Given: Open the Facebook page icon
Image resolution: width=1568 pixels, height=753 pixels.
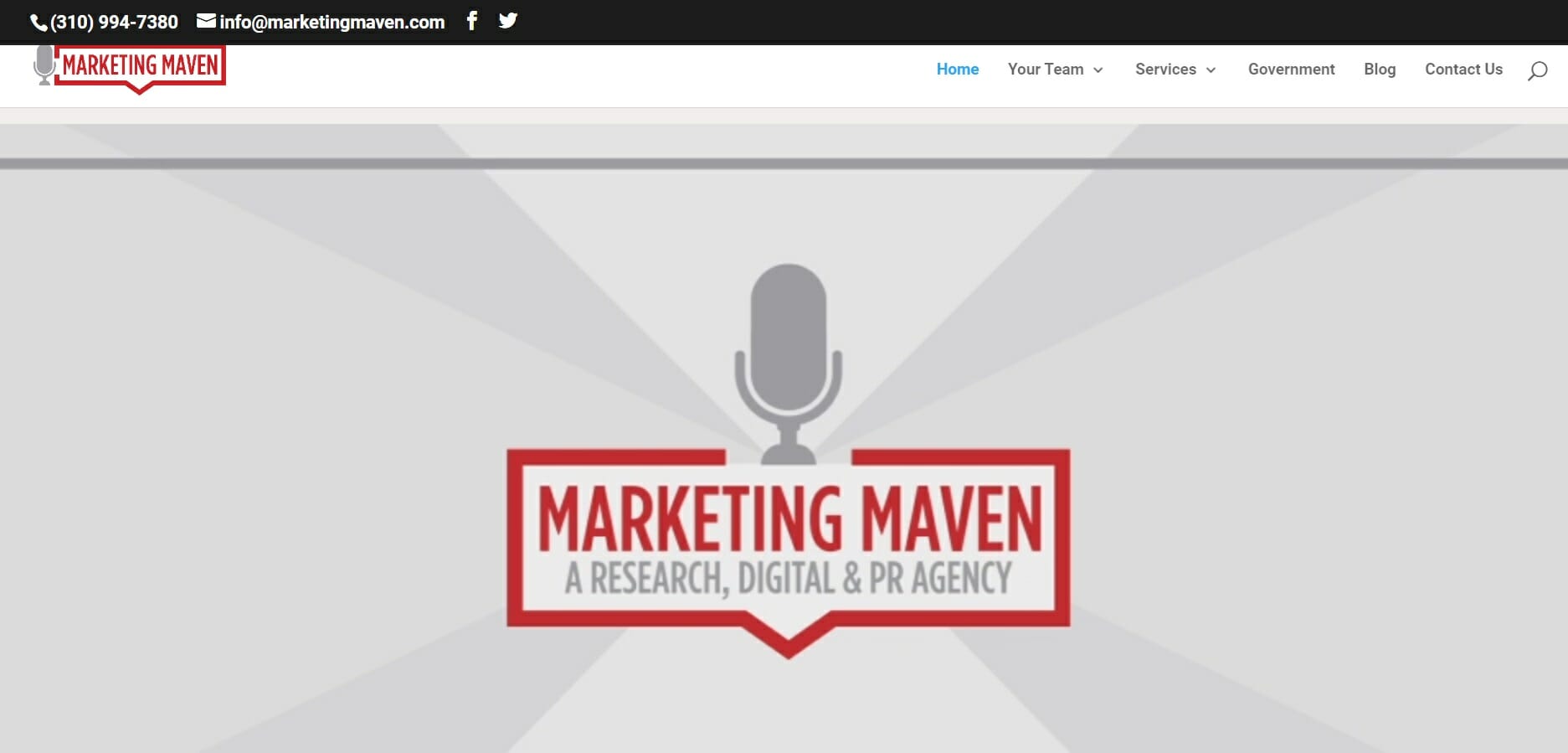Looking at the screenshot, I should [472, 21].
